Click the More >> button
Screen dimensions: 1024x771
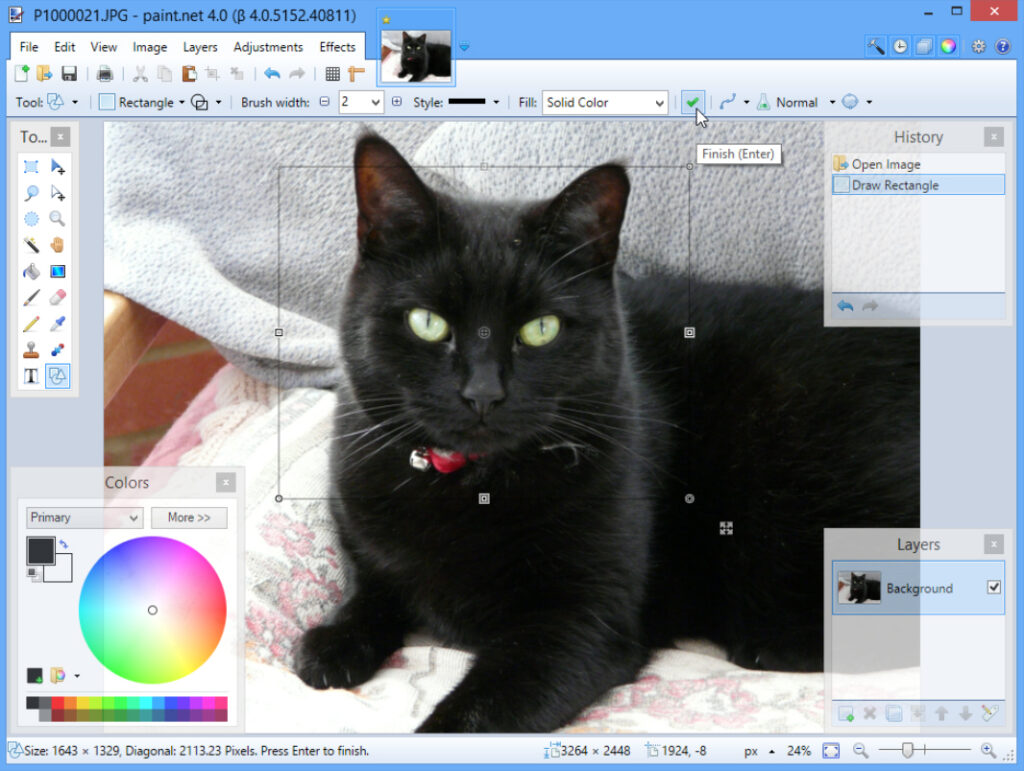[189, 517]
